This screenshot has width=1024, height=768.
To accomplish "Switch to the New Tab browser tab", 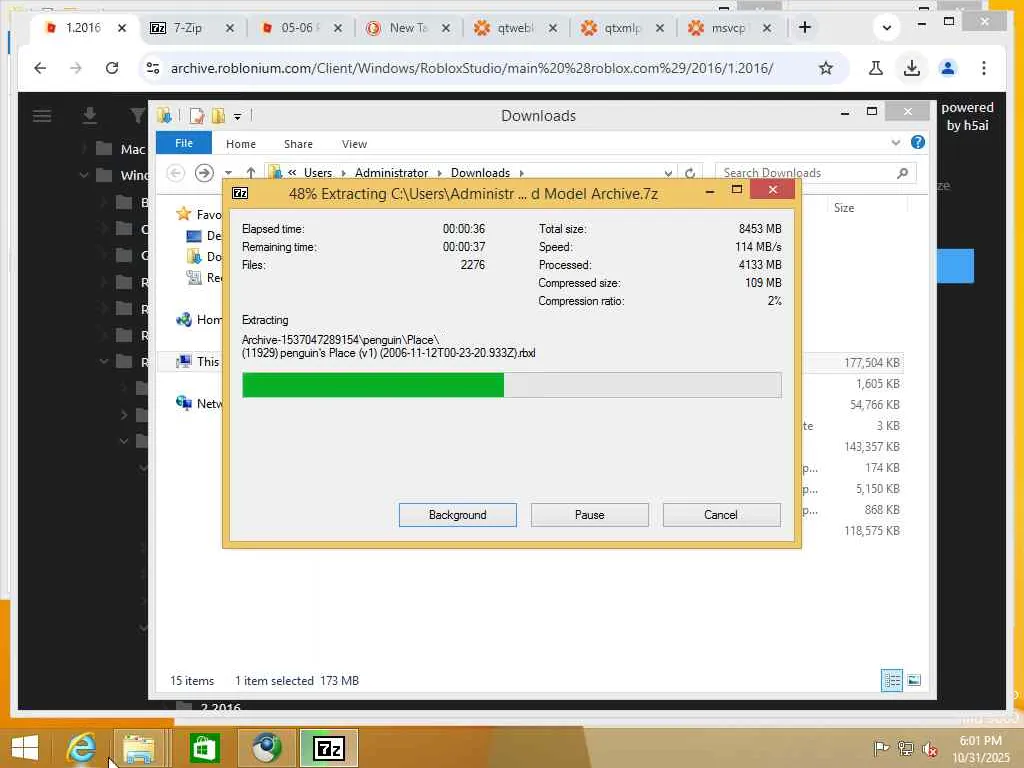I will (406, 27).
